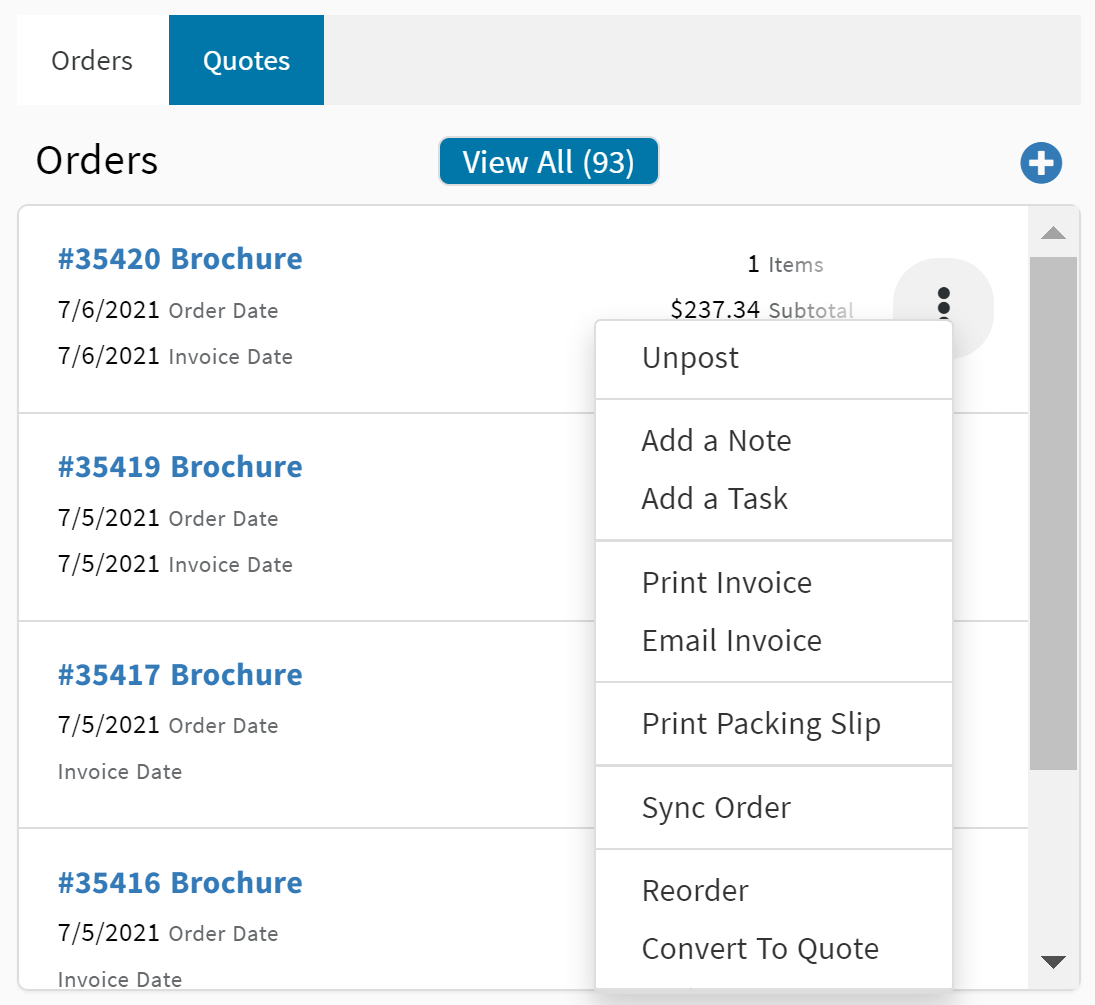
Task: Open order #35420 Brochure link
Action: click(180, 258)
